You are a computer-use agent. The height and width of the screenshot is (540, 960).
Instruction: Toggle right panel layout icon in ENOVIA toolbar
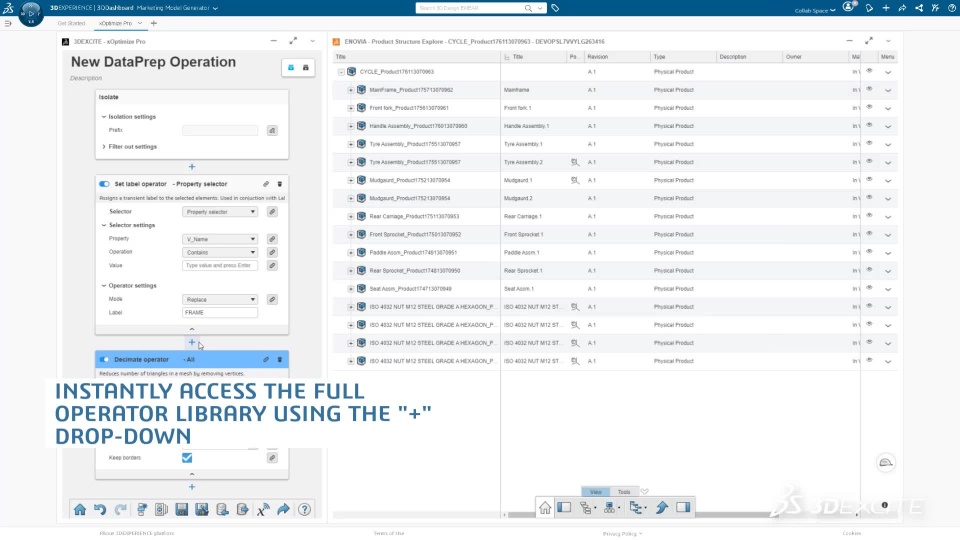pos(683,508)
